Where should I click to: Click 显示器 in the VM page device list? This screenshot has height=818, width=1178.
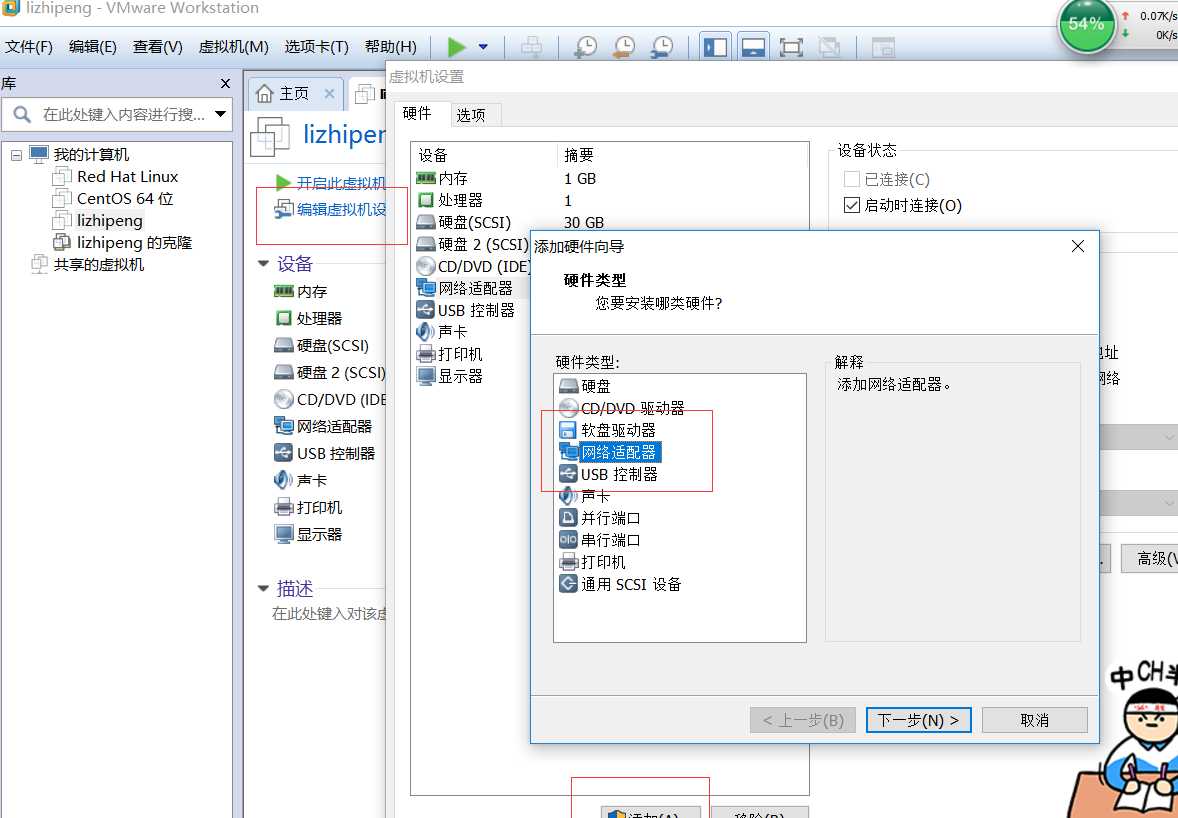(308, 535)
